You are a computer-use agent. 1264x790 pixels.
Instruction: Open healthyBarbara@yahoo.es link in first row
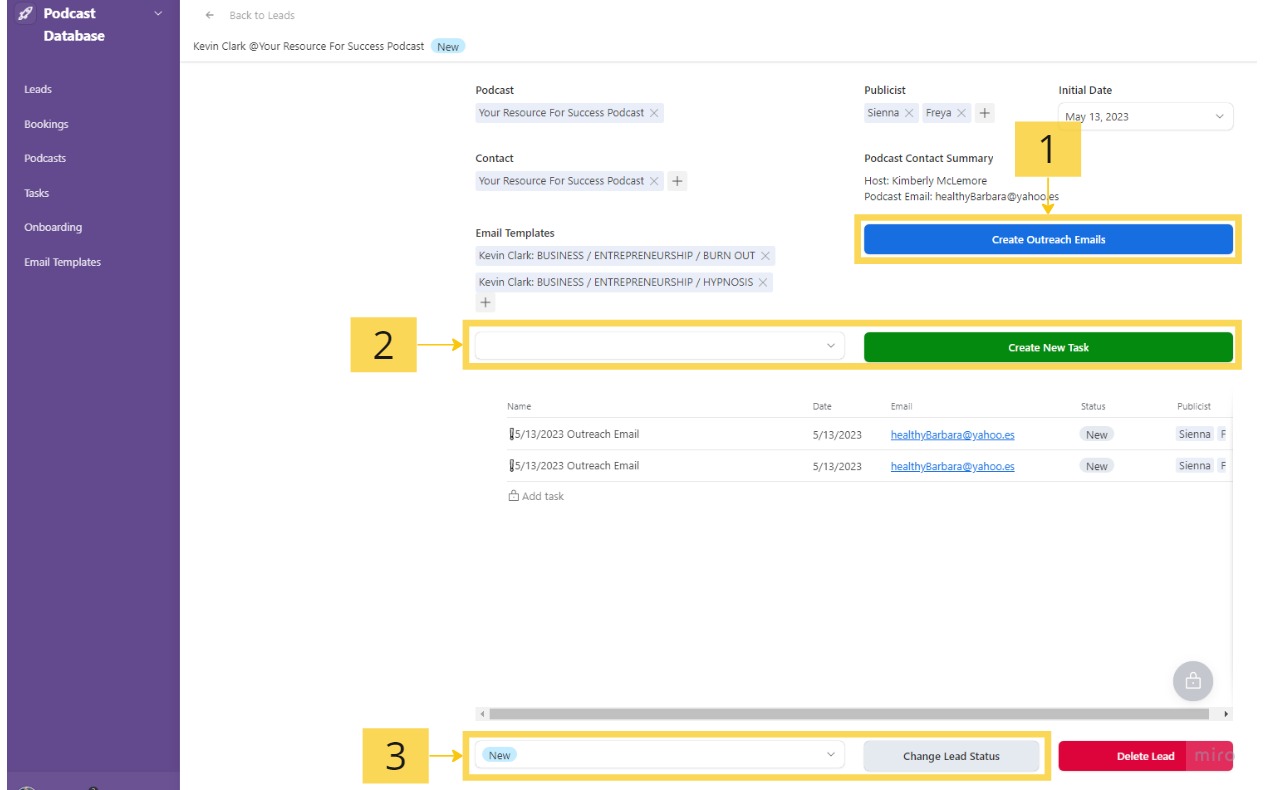pos(952,435)
